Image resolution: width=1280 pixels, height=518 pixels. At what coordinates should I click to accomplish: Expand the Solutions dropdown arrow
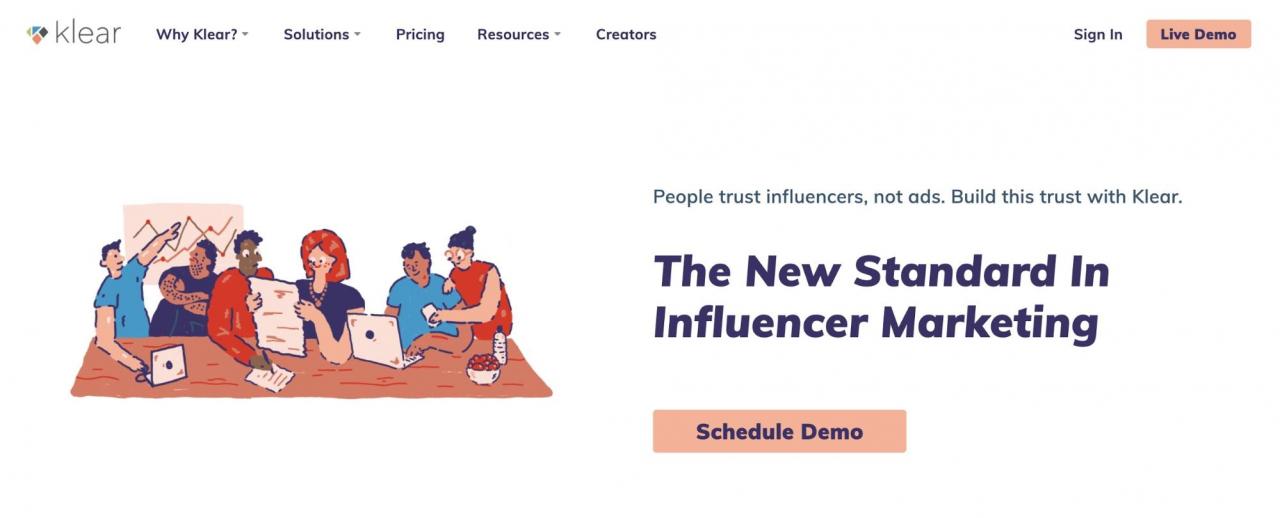point(357,35)
